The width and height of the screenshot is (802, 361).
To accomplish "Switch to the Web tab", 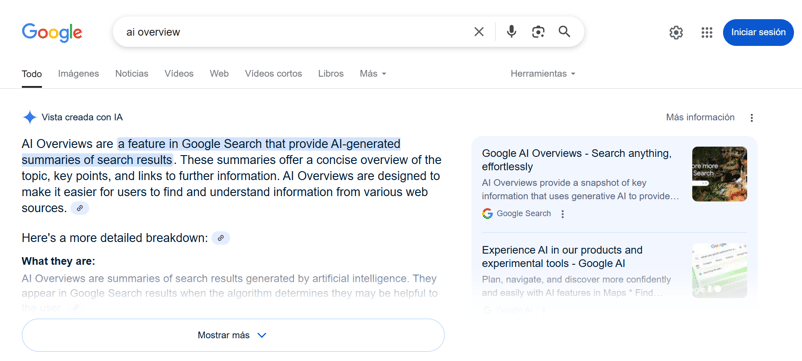I will [219, 74].
